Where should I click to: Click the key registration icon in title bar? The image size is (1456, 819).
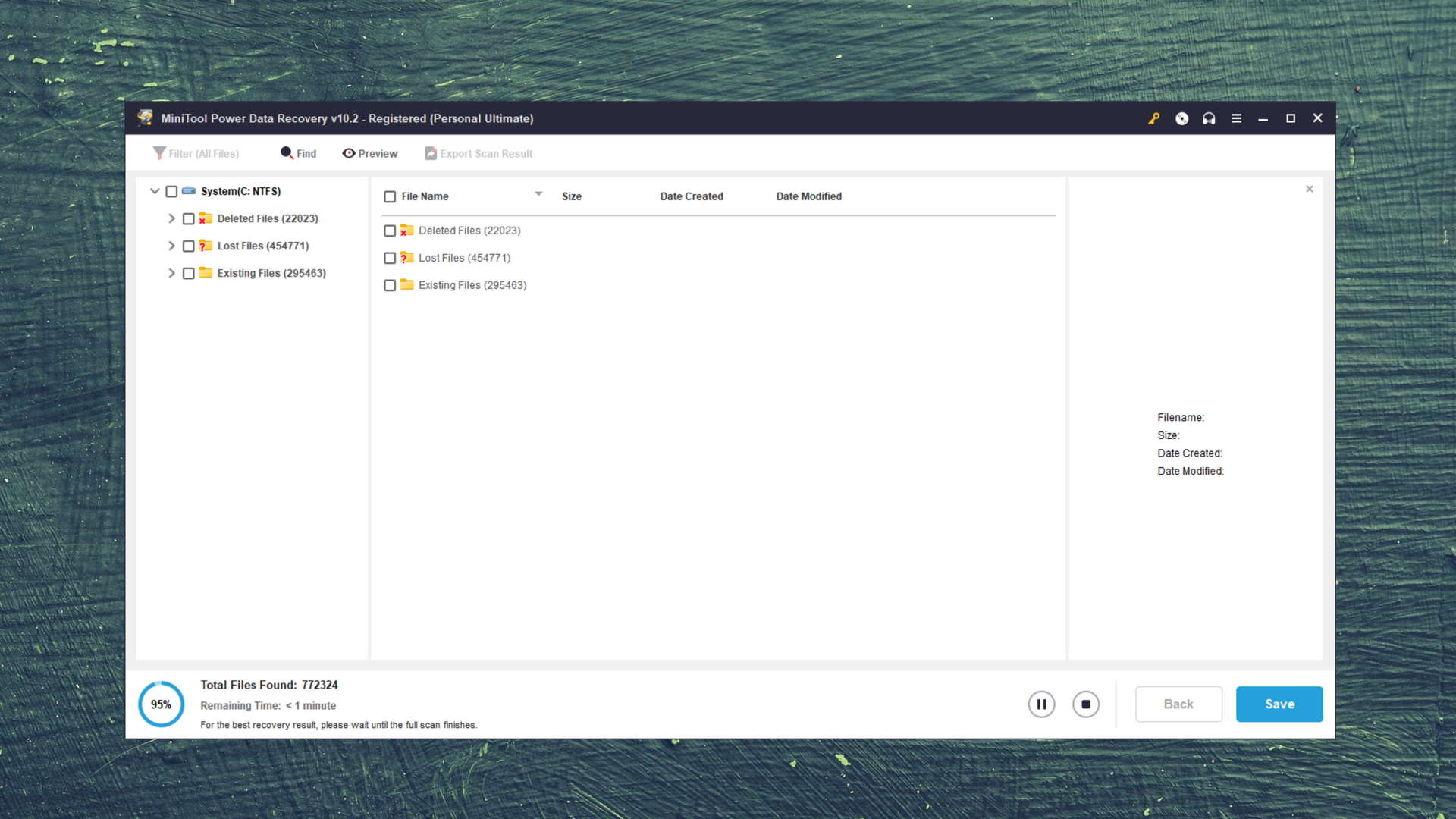click(1153, 118)
